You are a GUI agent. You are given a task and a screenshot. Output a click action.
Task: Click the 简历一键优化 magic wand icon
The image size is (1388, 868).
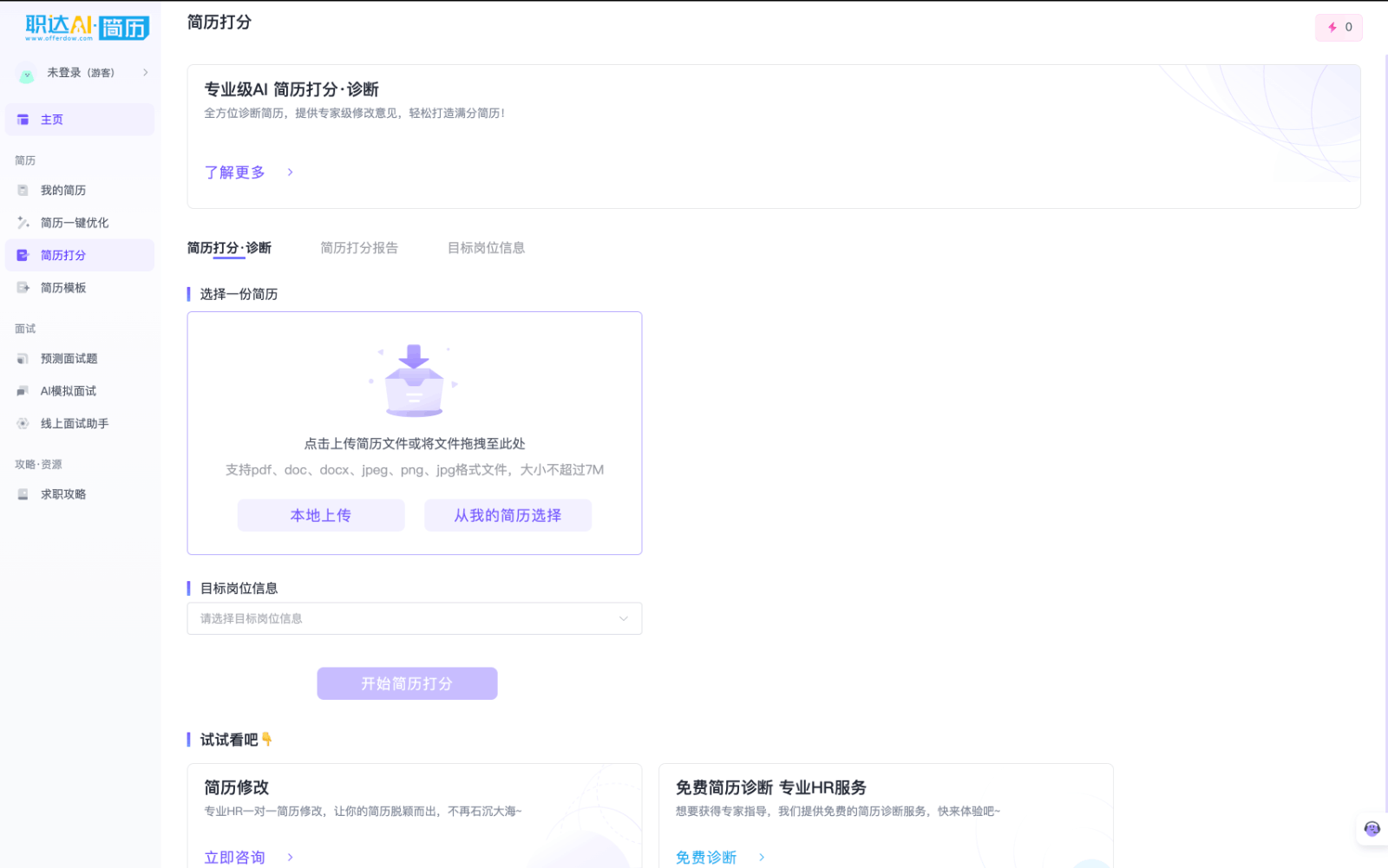tap(23, 223)
